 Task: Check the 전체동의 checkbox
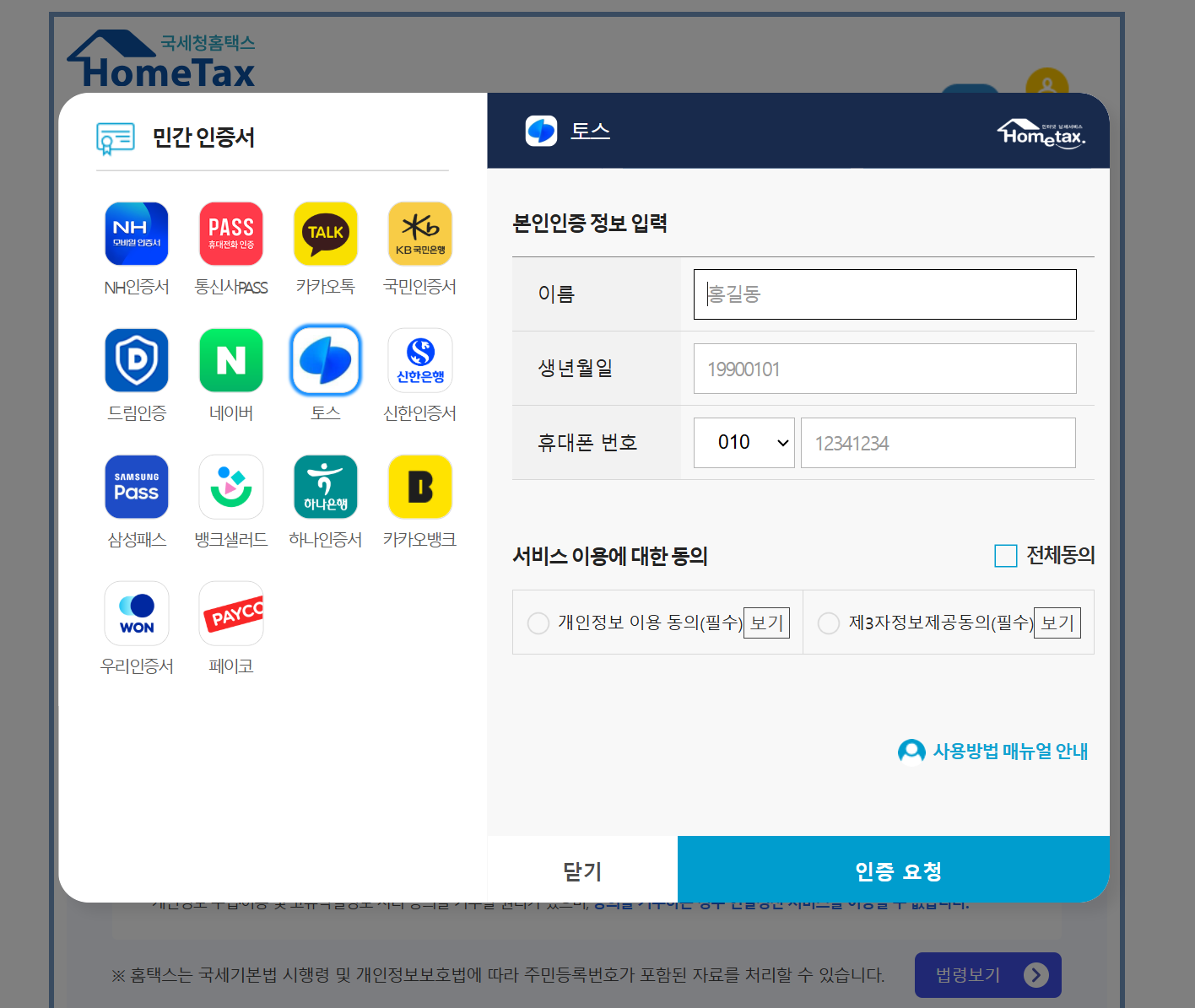pyautogui.click(x=1006, y=556)
